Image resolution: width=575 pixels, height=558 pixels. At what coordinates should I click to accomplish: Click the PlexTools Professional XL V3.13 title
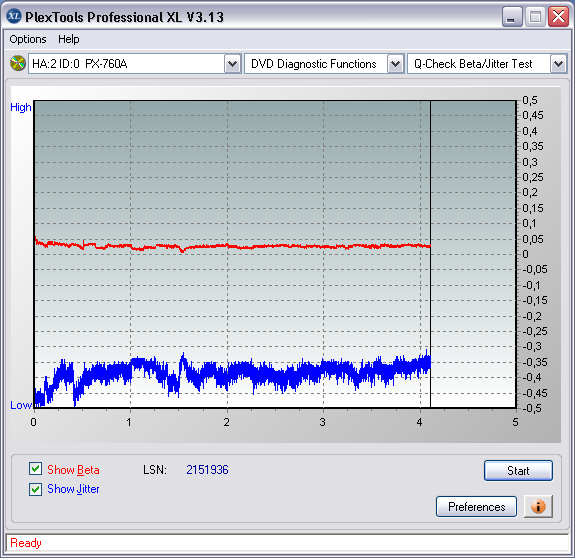(x=124, y=17)
